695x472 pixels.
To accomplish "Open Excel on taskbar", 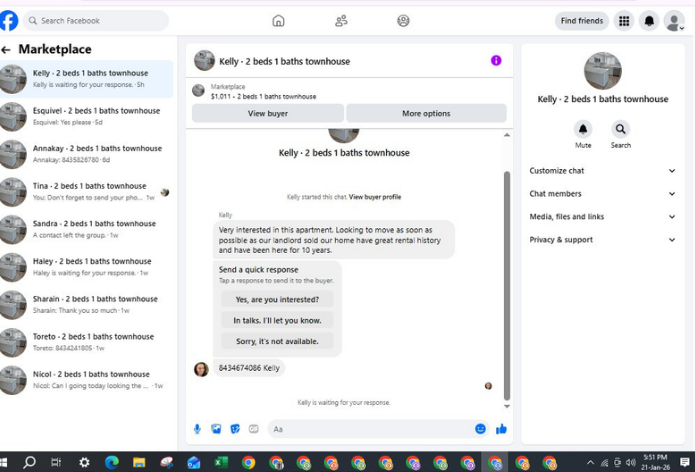I will point(221,463).
